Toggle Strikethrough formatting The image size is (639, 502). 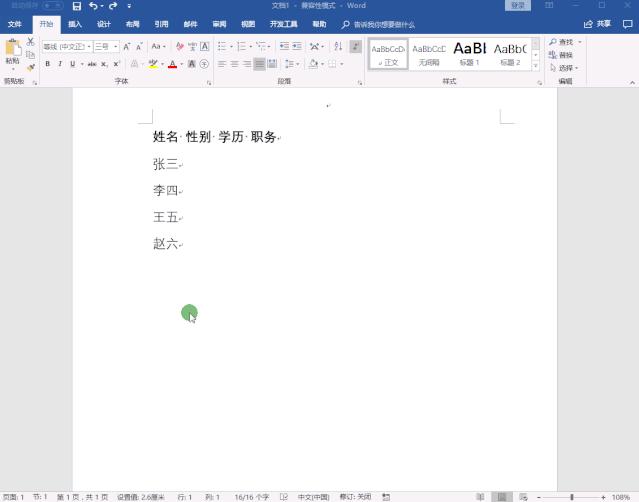coord(92,64)
